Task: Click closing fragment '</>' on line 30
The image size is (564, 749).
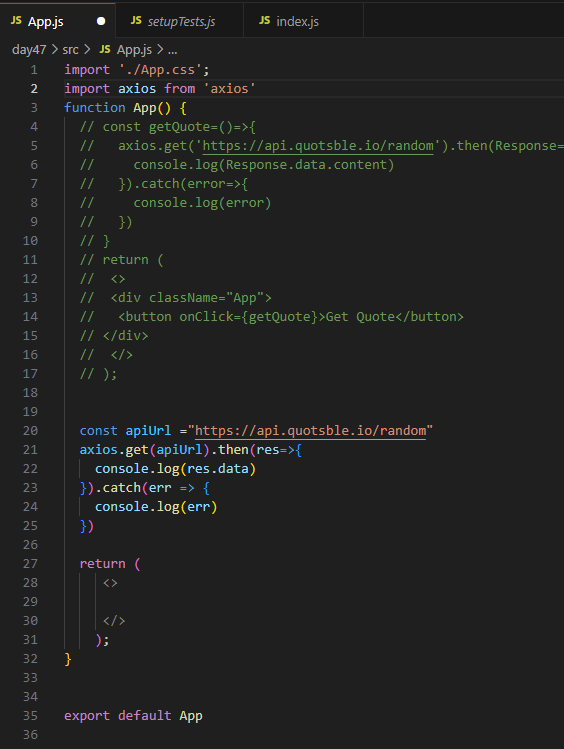Action: click(x=114, y=621)
